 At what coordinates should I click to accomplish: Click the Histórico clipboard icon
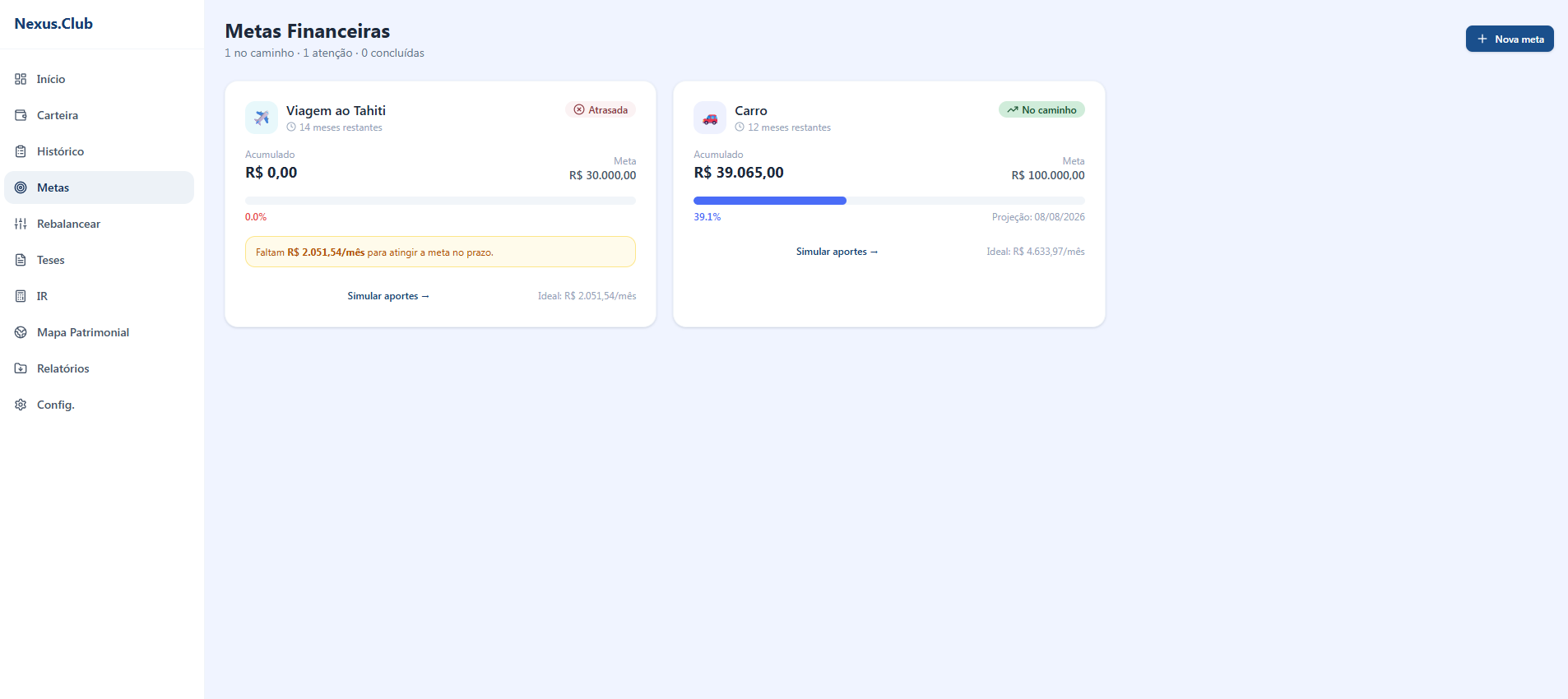[21, 151]
